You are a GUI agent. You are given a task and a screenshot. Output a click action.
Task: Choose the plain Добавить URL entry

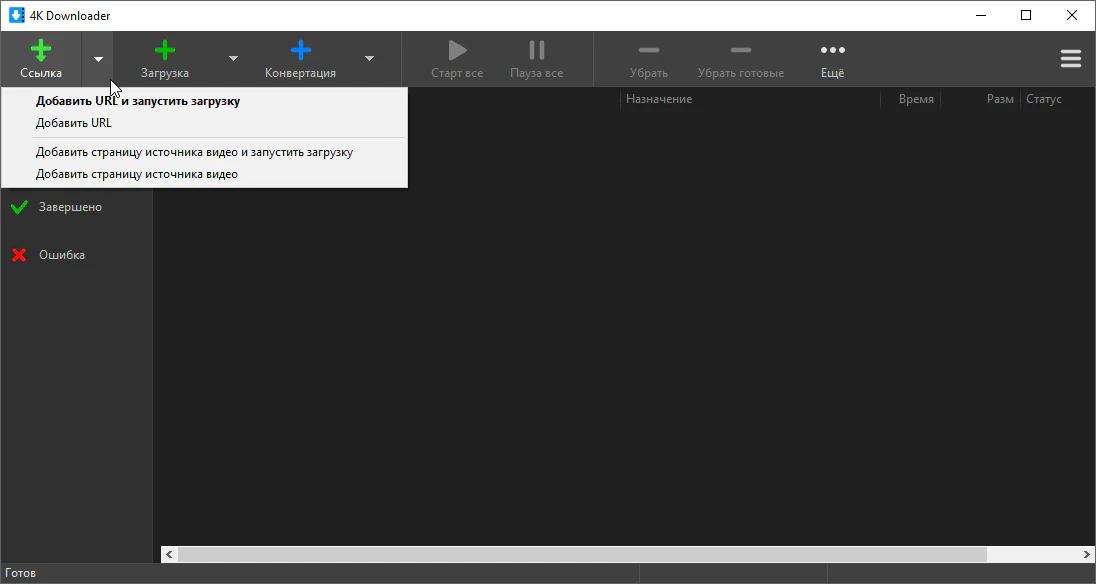pyautogui.click(x=74, y=123)
